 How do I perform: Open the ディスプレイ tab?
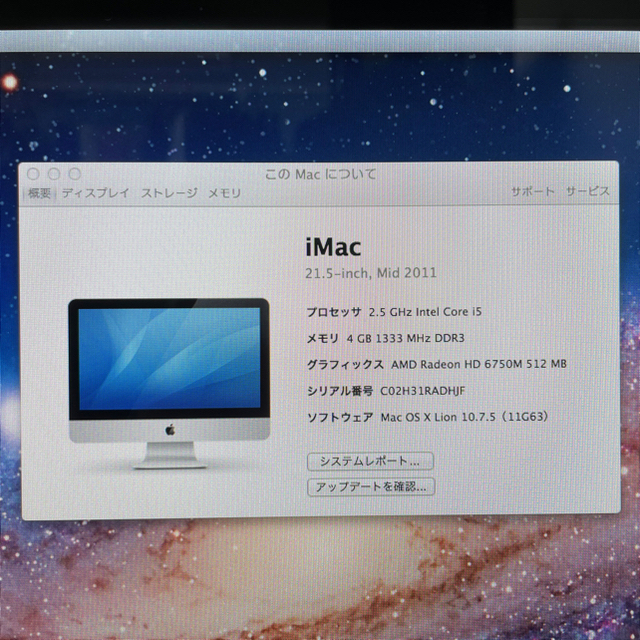coord(96,193)
